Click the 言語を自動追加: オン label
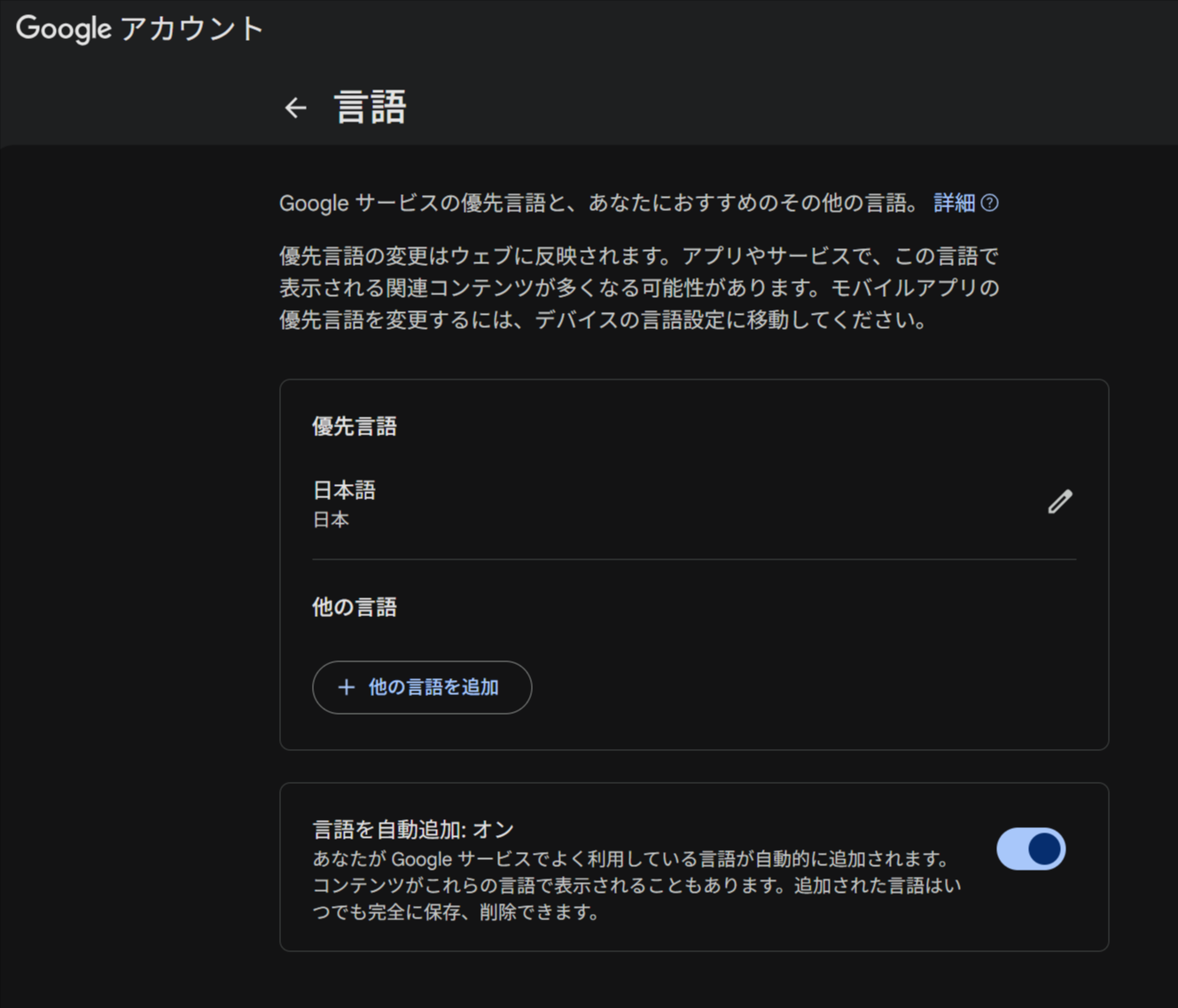Image resolution: width=1178 pixels, height=1008 pixels. point(413,830)
